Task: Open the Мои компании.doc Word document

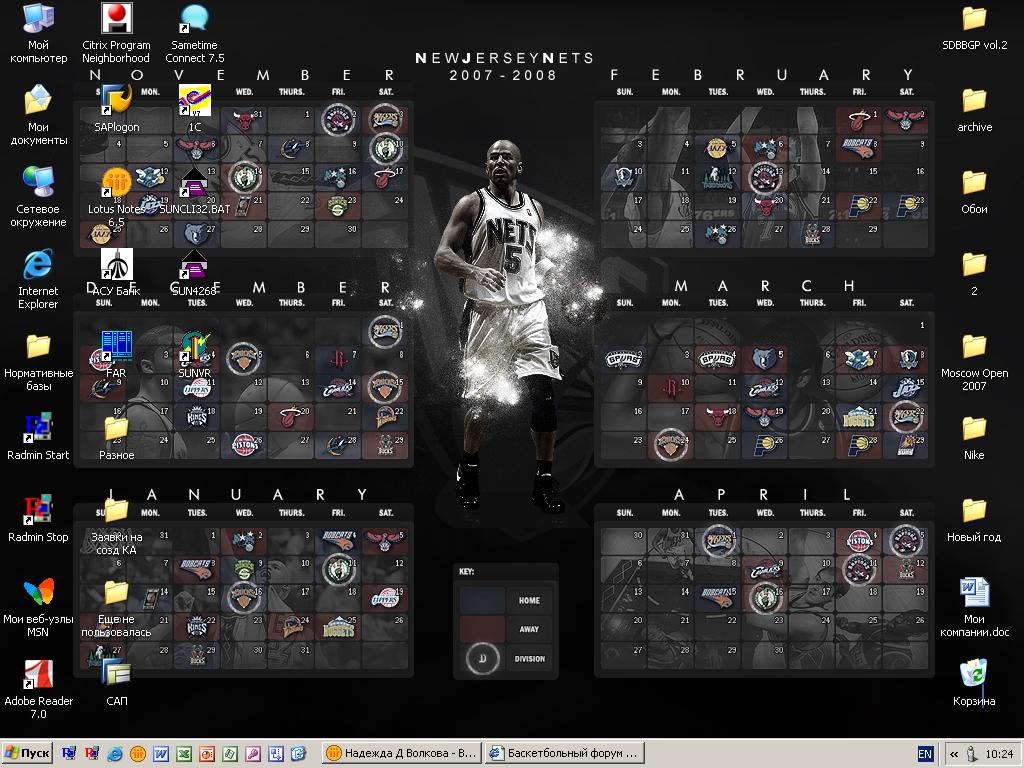Action: [974, 607]
